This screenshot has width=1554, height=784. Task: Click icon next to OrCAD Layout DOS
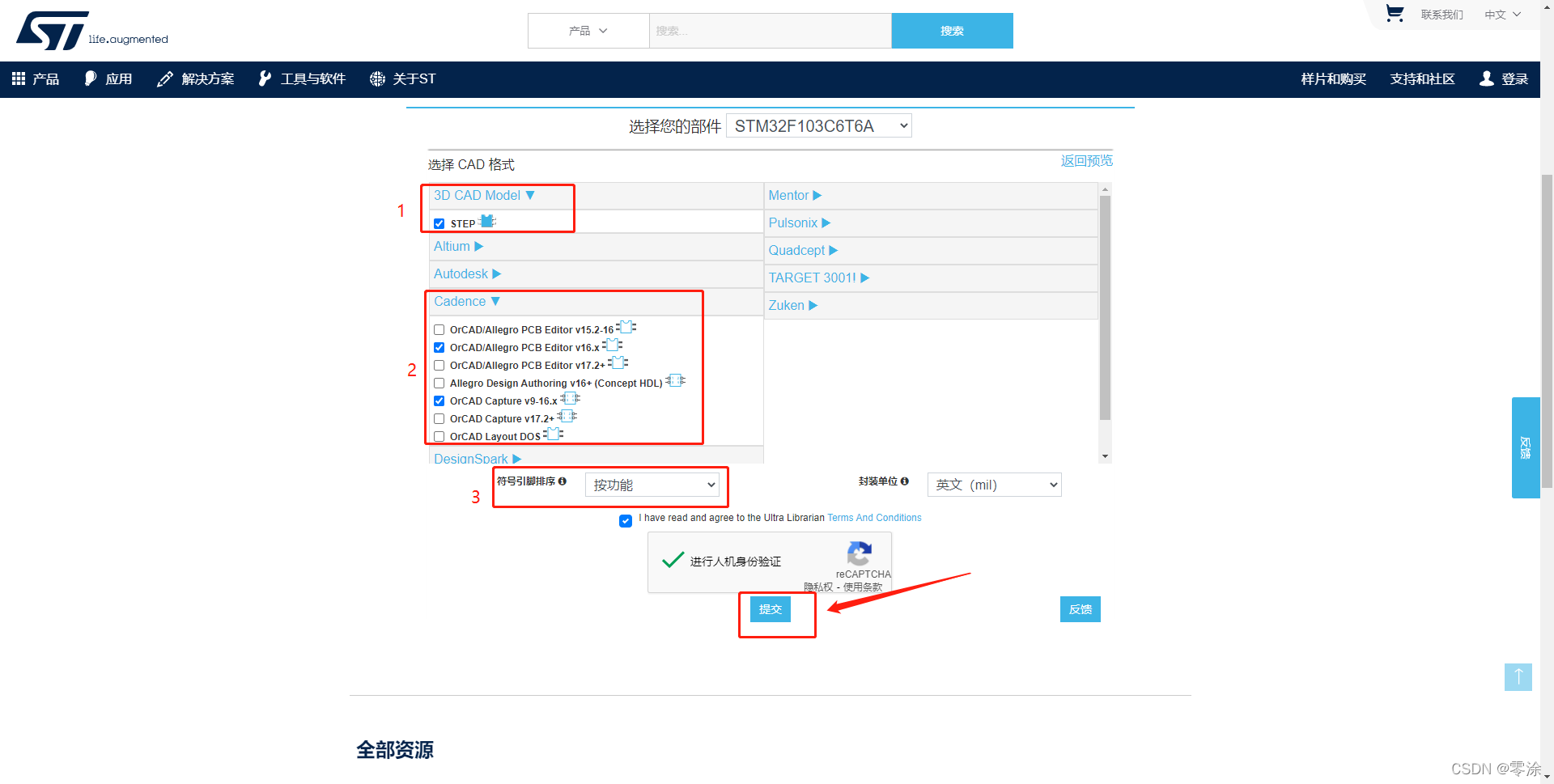pos(554,434)
